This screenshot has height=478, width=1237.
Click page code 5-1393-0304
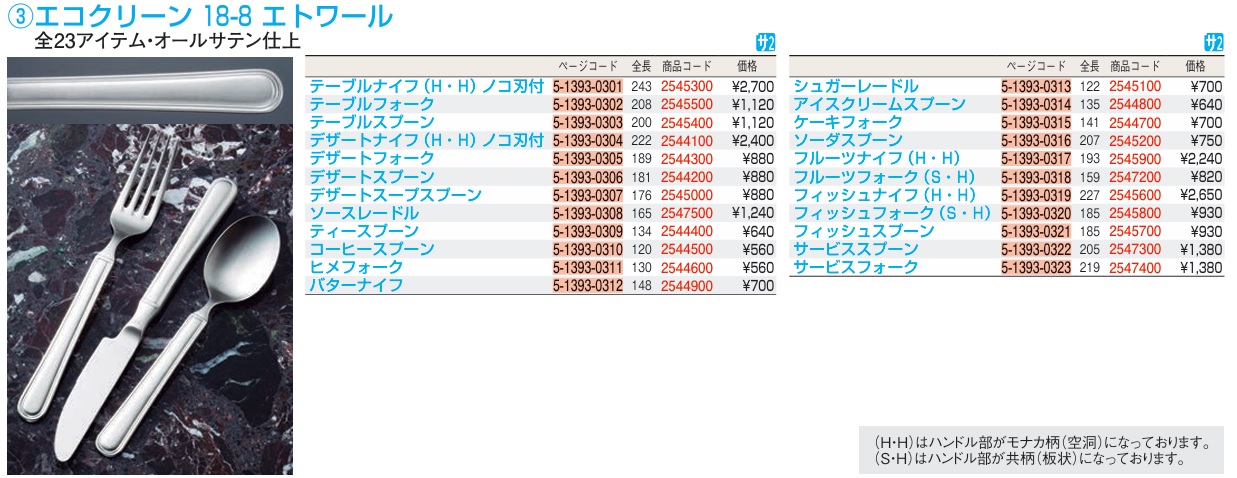588,141
